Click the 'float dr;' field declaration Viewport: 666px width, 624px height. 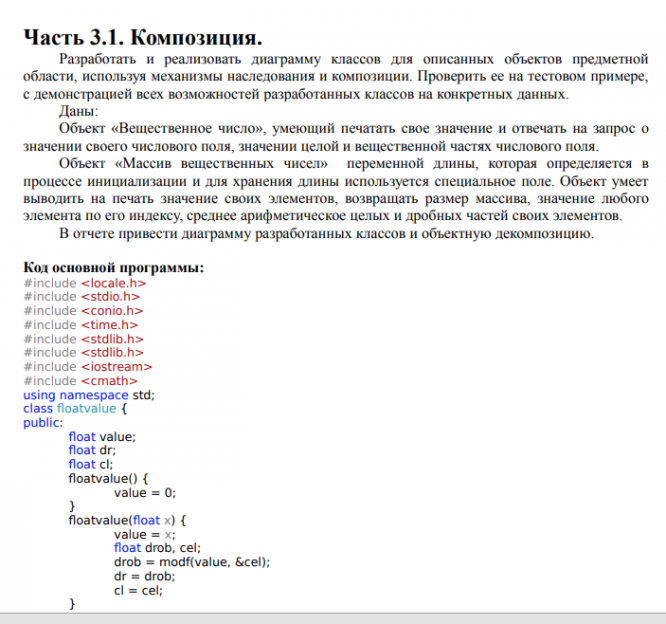pyautogui.click(x=92, y=450)
